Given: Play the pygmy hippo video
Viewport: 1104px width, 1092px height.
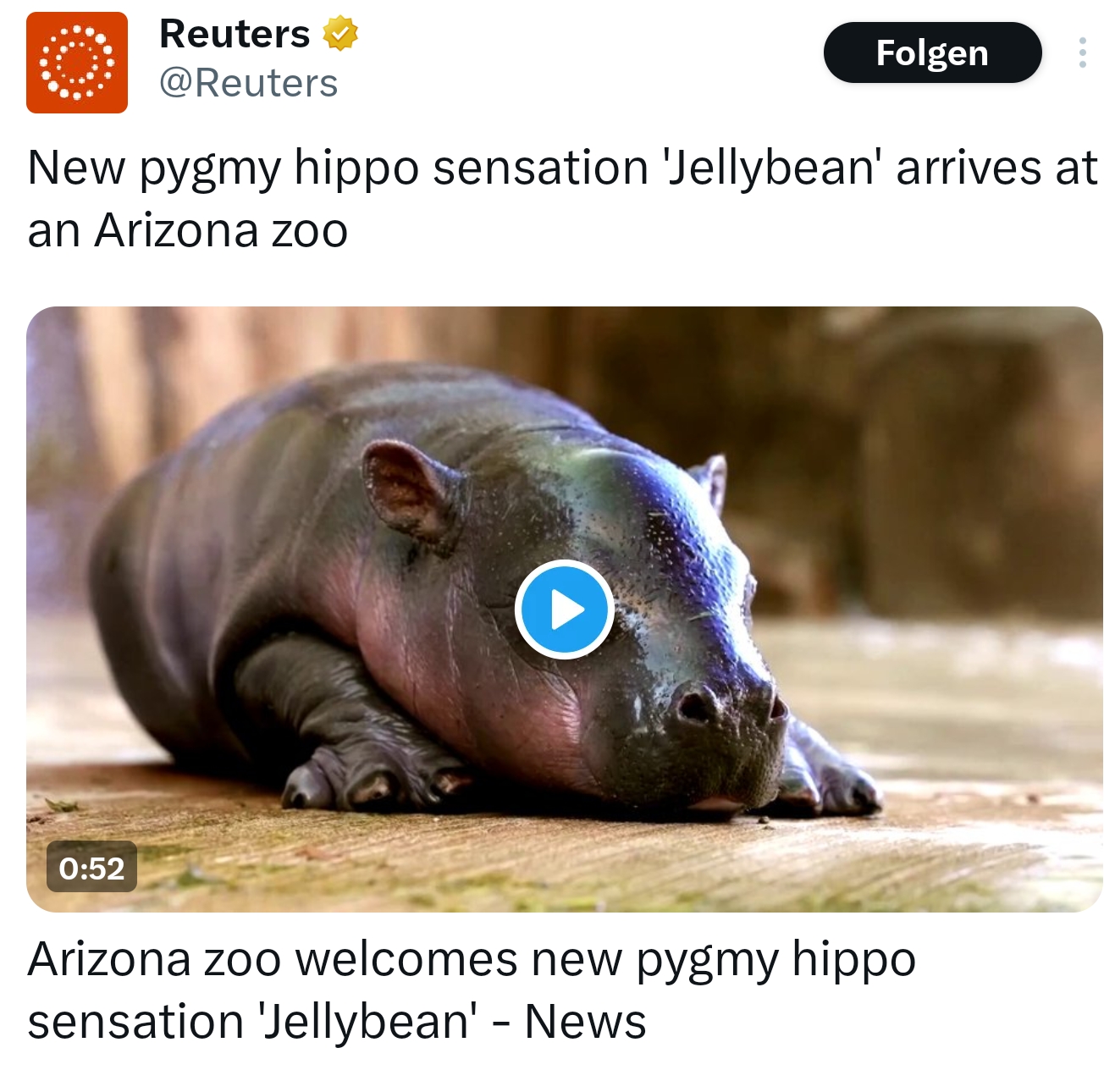Looking at the screenshot, I should pos(565,609).
